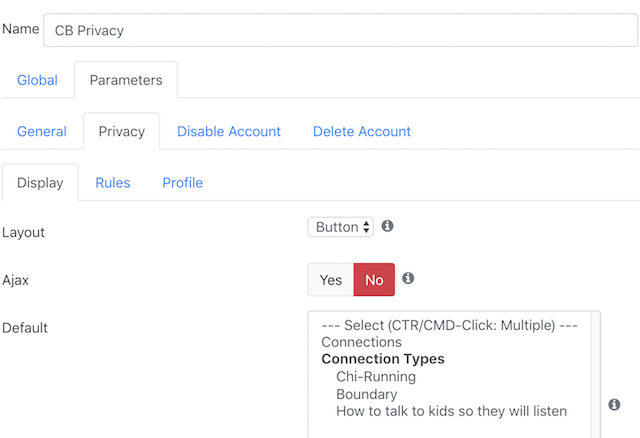
Task: Select How to talk to kids option
Action: [x=451, y=411]
